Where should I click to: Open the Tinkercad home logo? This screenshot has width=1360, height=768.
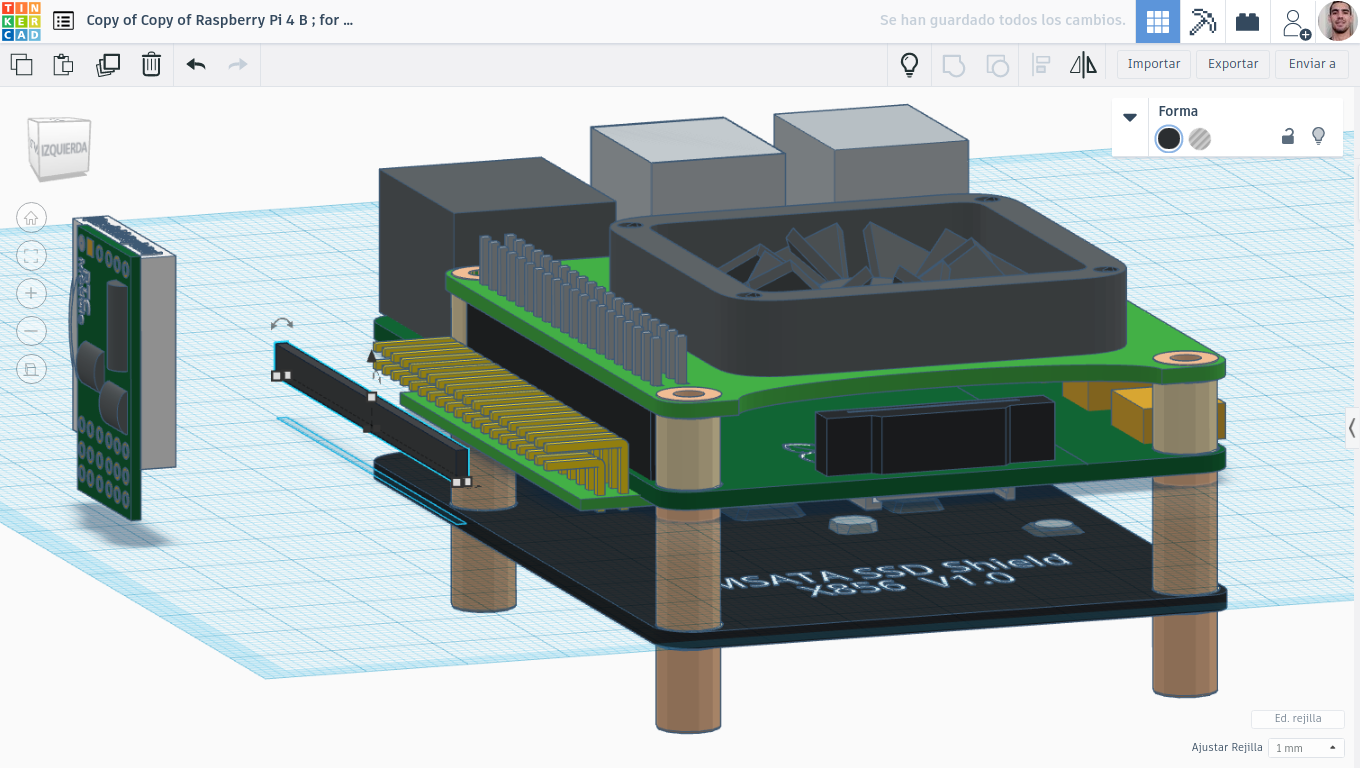click(21, 20)
